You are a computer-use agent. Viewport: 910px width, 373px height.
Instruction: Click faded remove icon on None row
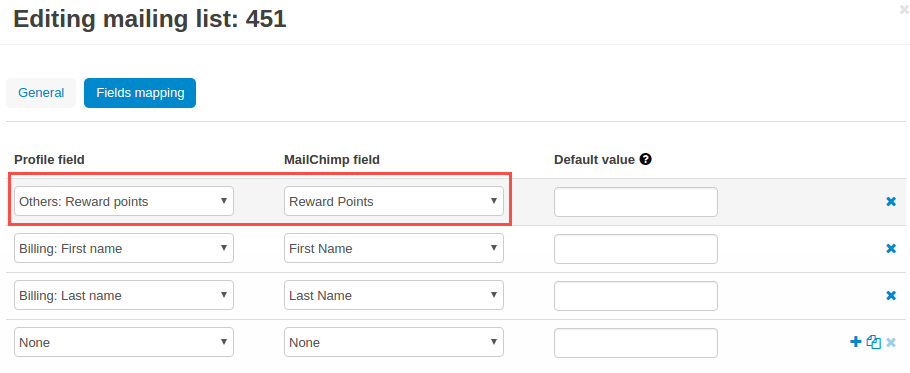[891, 342]
